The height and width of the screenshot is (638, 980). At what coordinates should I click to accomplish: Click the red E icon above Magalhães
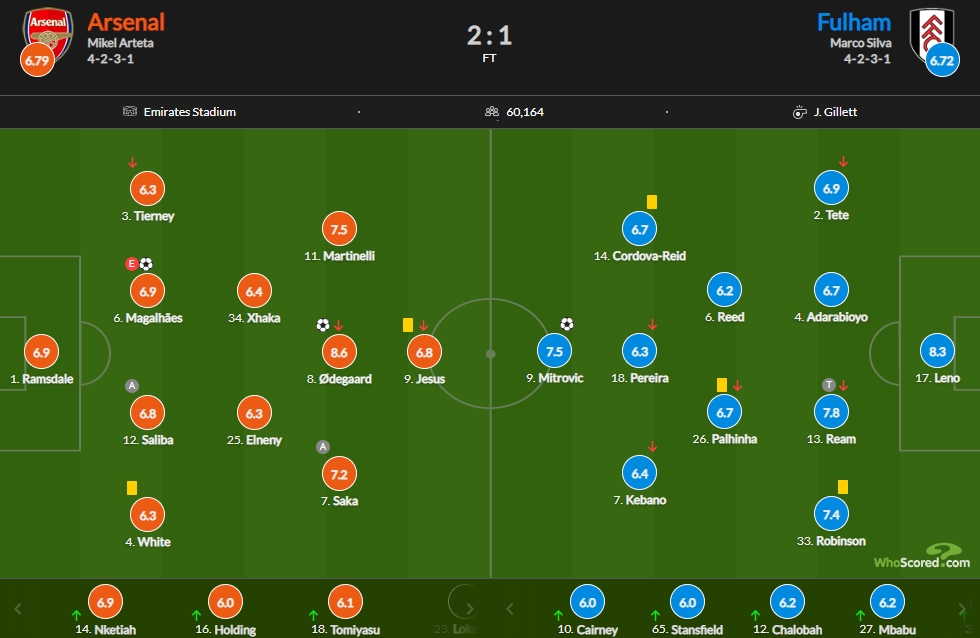pyautogui.click(x=131, y=264)
